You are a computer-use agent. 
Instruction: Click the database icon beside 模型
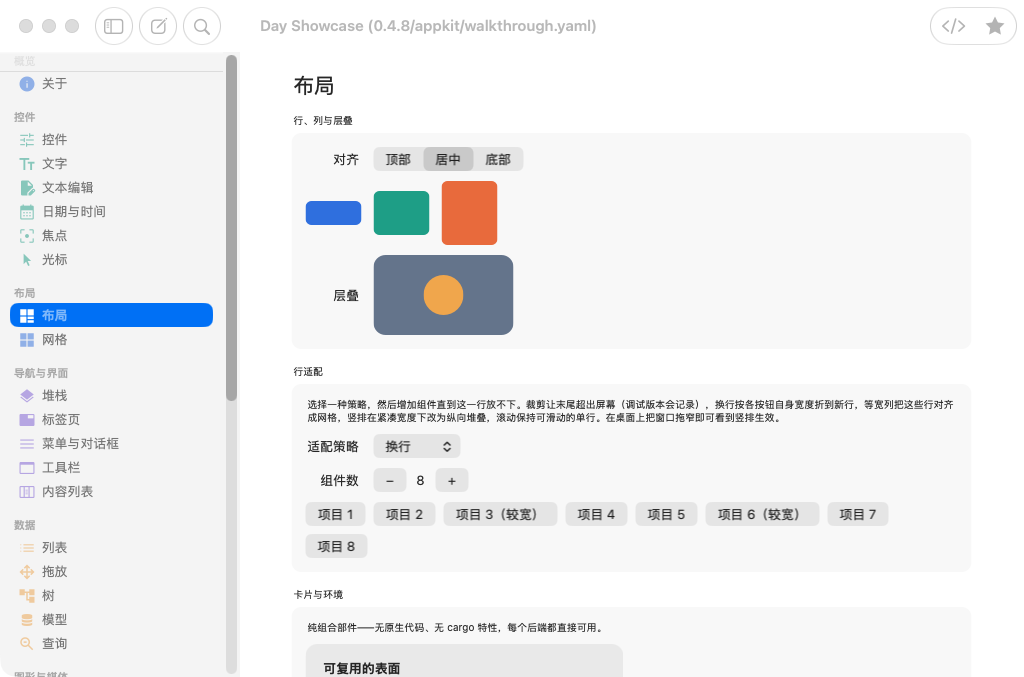[27, 620]
